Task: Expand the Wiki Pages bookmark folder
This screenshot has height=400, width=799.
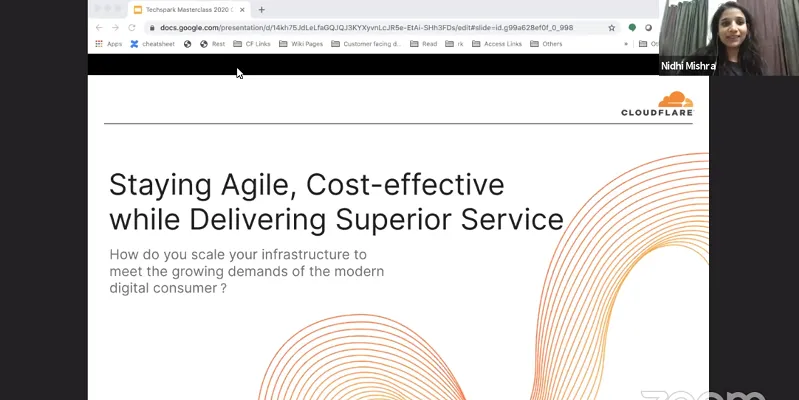Action: pos(303,44)
